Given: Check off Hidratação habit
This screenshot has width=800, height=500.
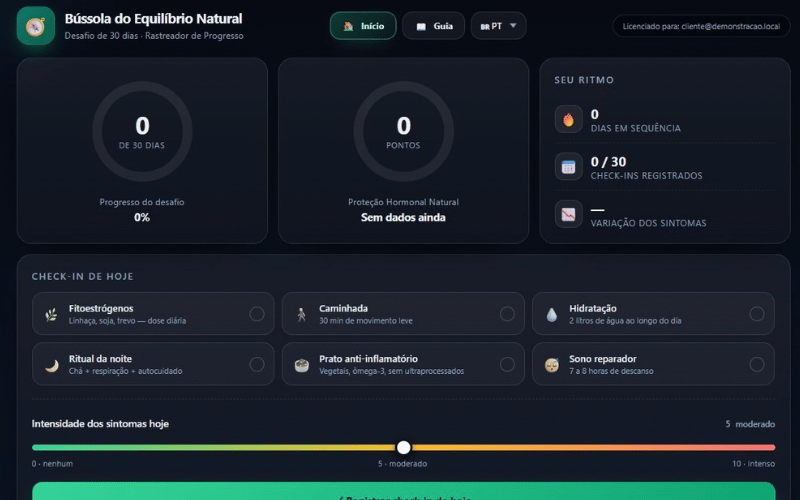Looking at the screenshot, I should pyautogui.click(x=757, y=314).
